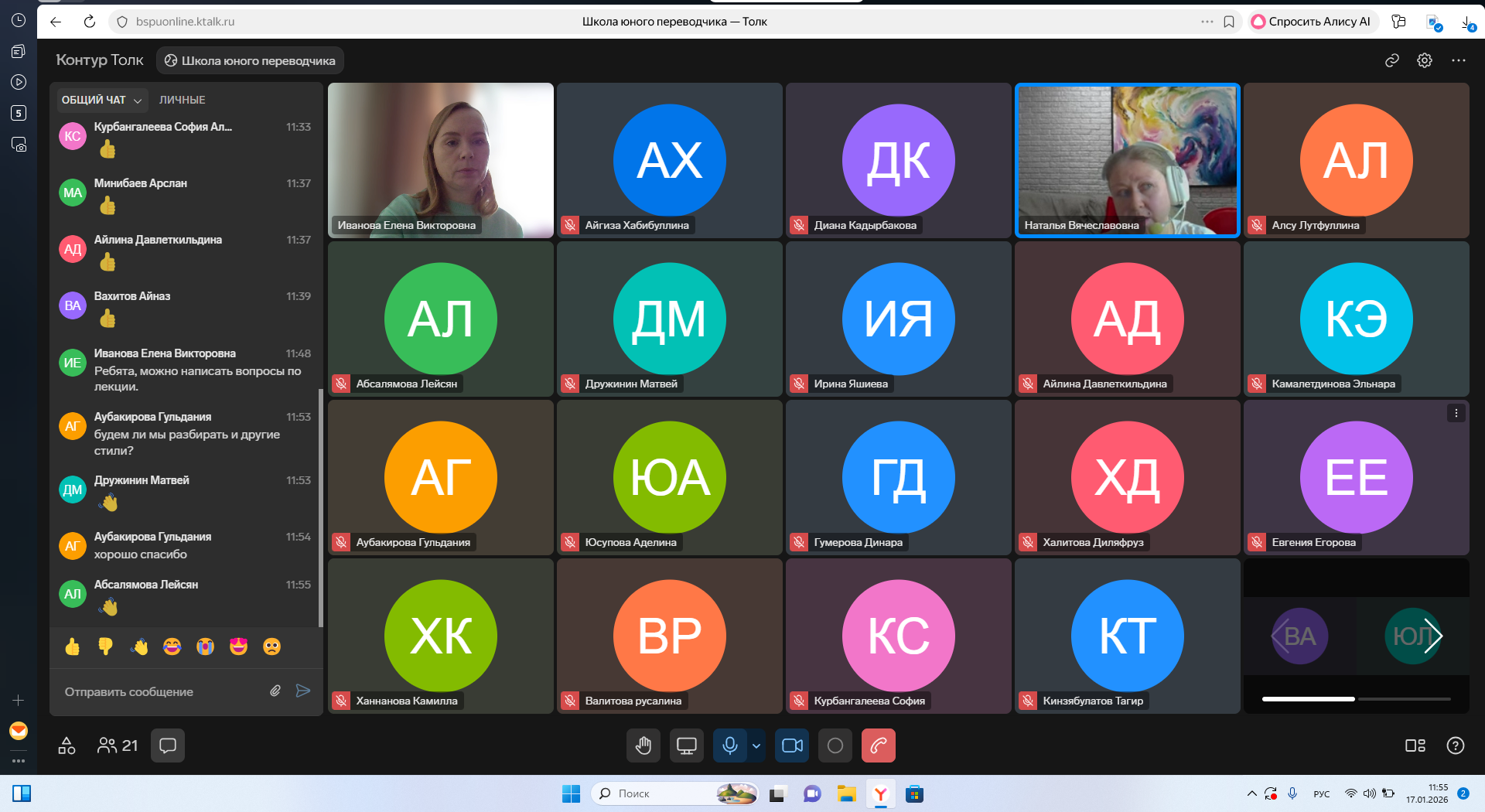The image size is (1485, 812).
Task: Toggle the camera on or off
Action: click(x=792, y=745)
